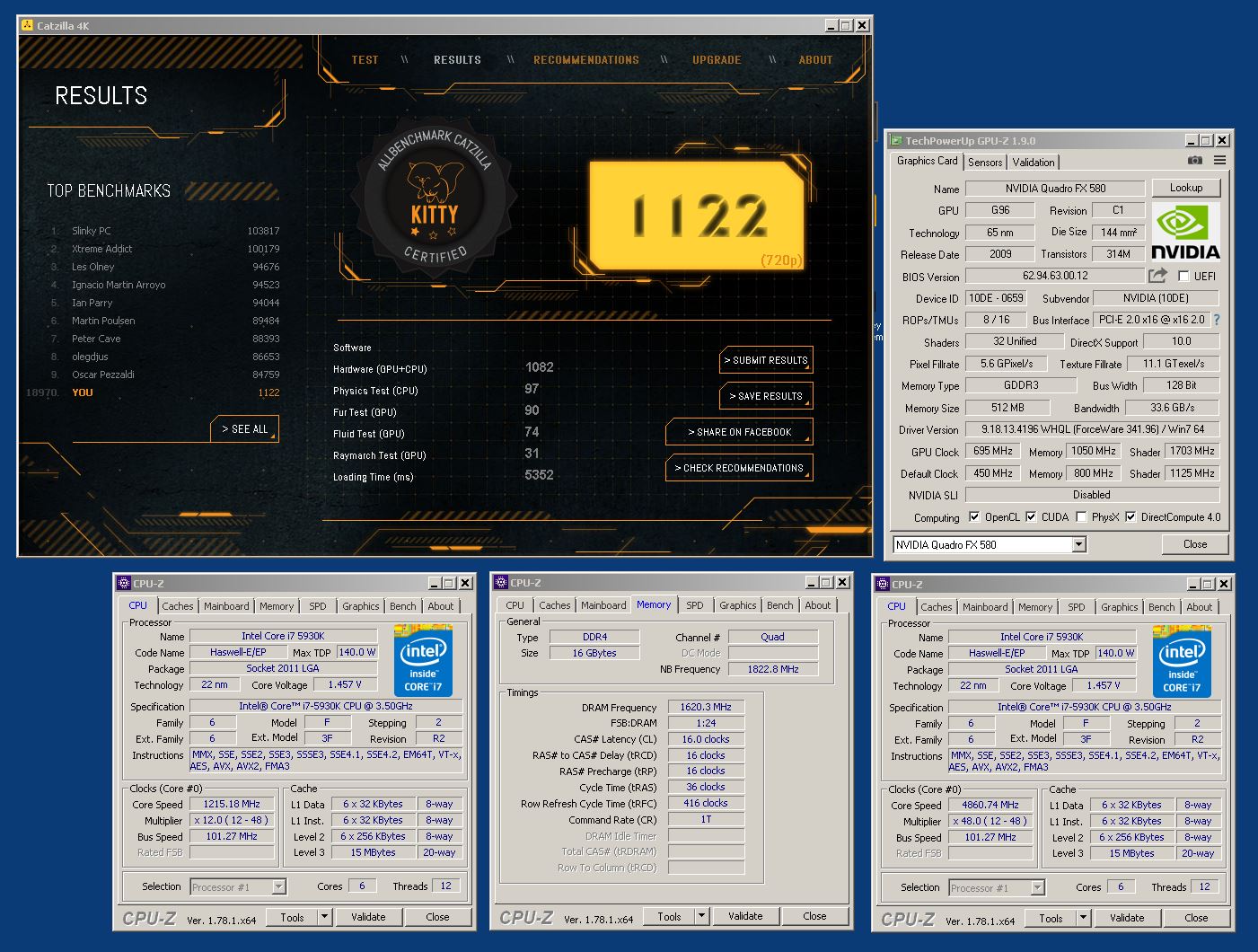
Task: Click the Raymarch Test (GPU) result row
Action: coord(444,455)
